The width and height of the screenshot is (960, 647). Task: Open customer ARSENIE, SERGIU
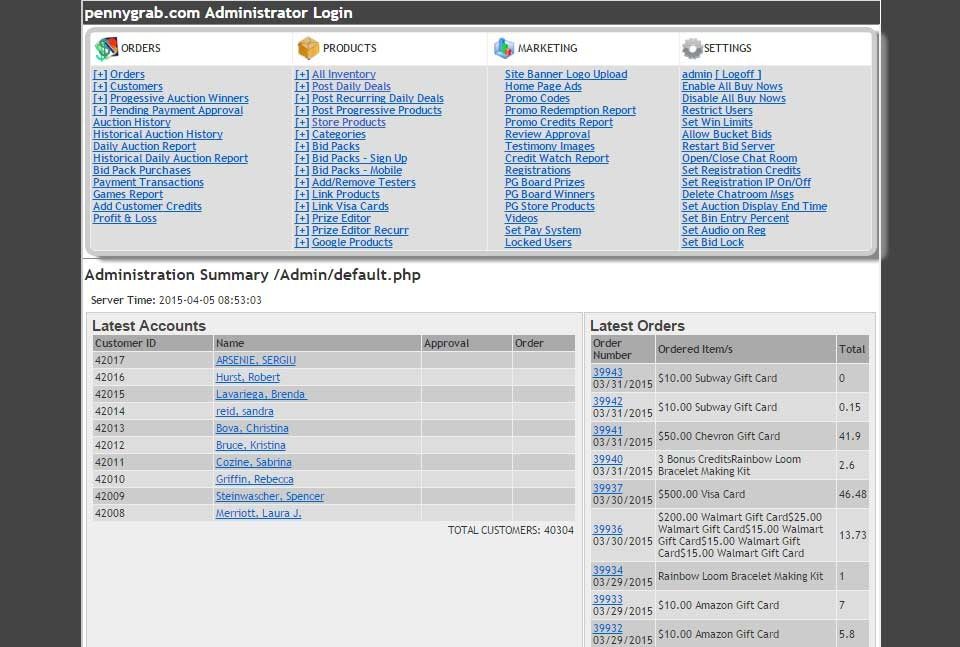coord(256,361)
